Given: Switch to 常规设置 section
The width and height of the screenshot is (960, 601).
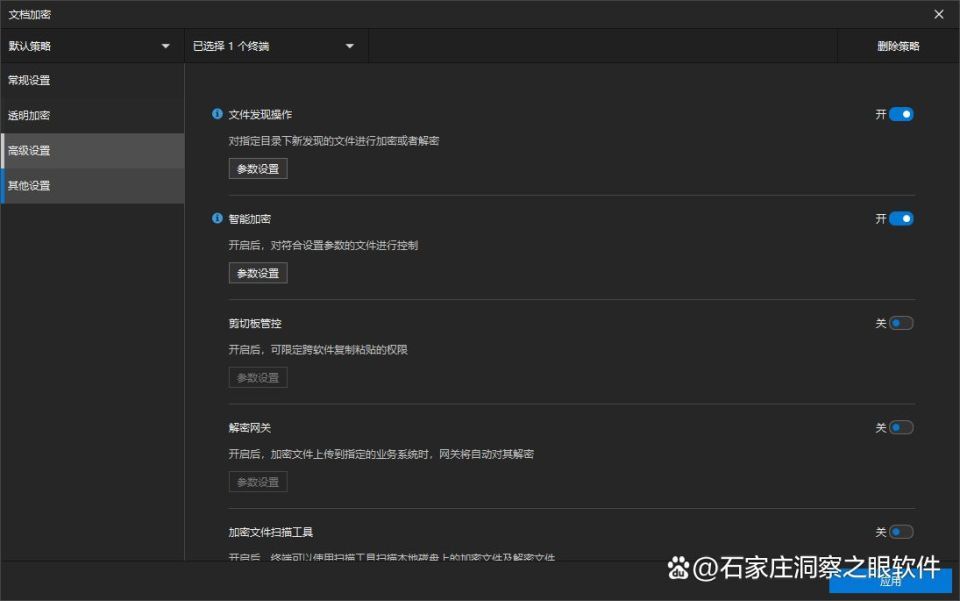Looking at the screenshot, I should coord(92,80).
